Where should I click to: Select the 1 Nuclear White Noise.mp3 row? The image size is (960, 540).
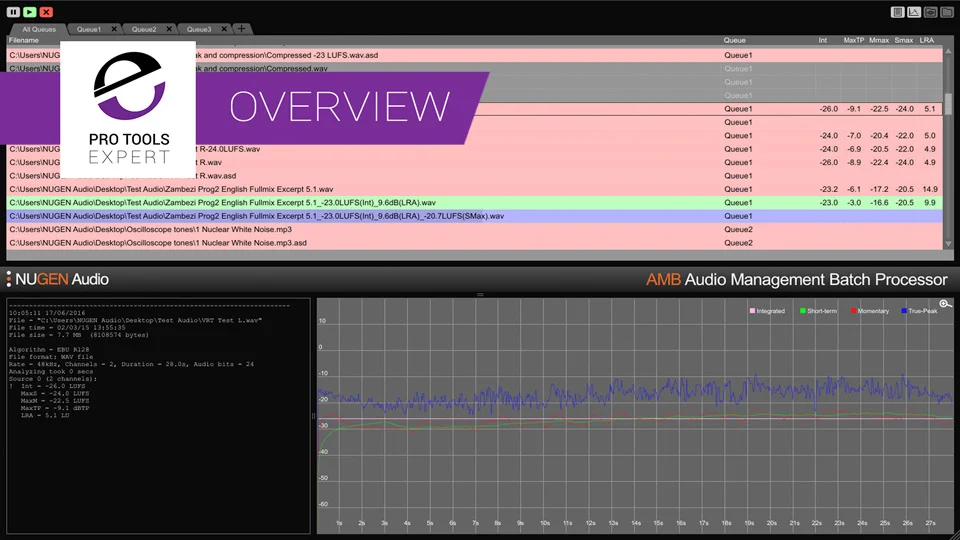(x=474, y=230)
